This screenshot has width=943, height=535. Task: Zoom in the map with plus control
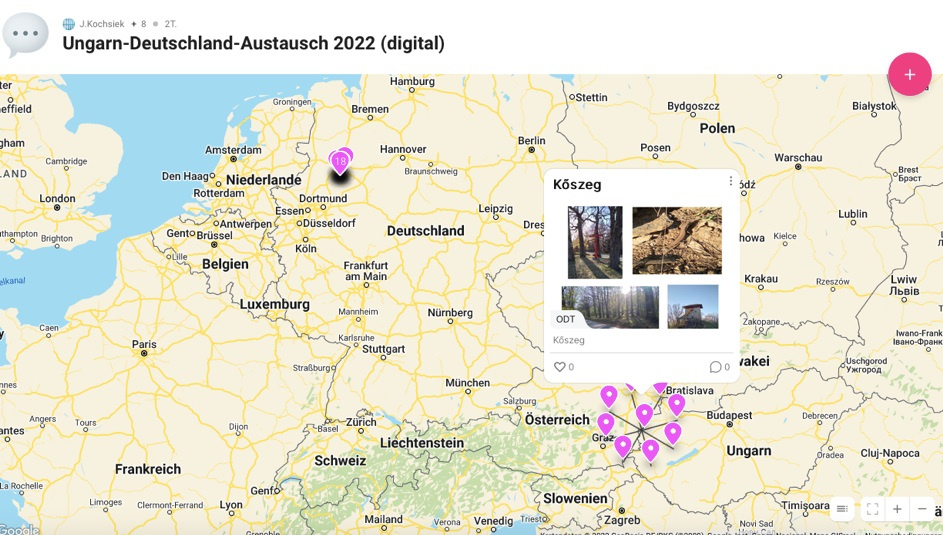click(897, 509)
